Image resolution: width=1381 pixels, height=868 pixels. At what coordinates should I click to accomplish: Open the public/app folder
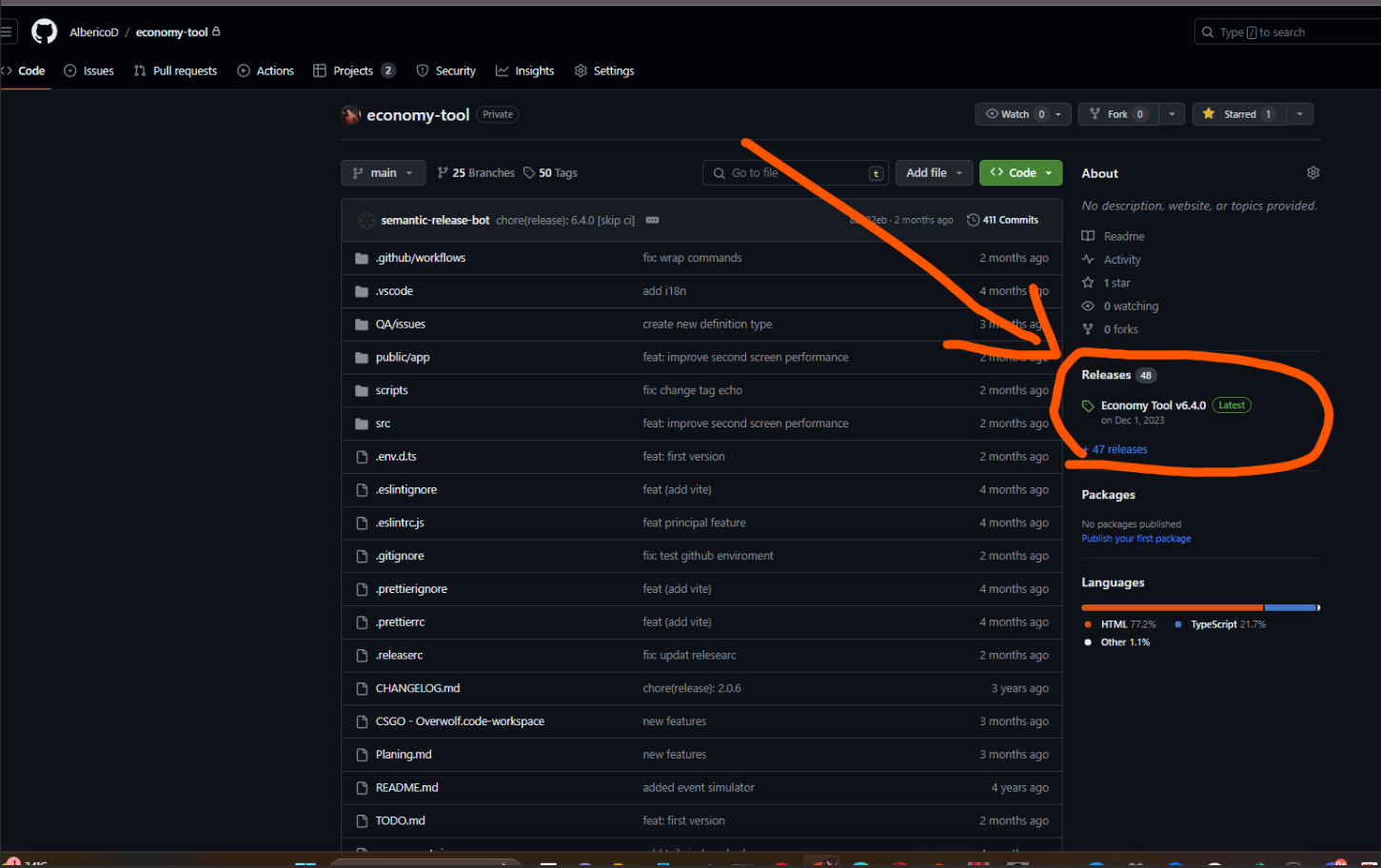tap(403, 358)
